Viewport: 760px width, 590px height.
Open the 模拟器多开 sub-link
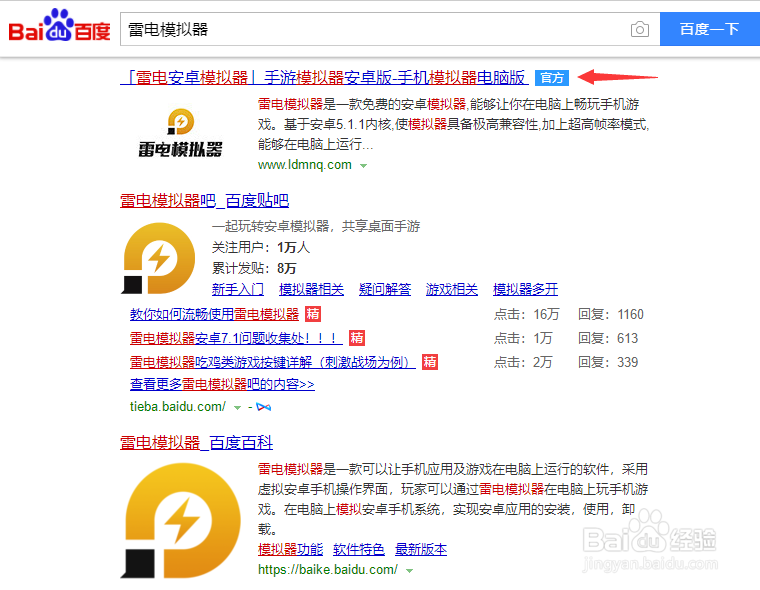525,289
